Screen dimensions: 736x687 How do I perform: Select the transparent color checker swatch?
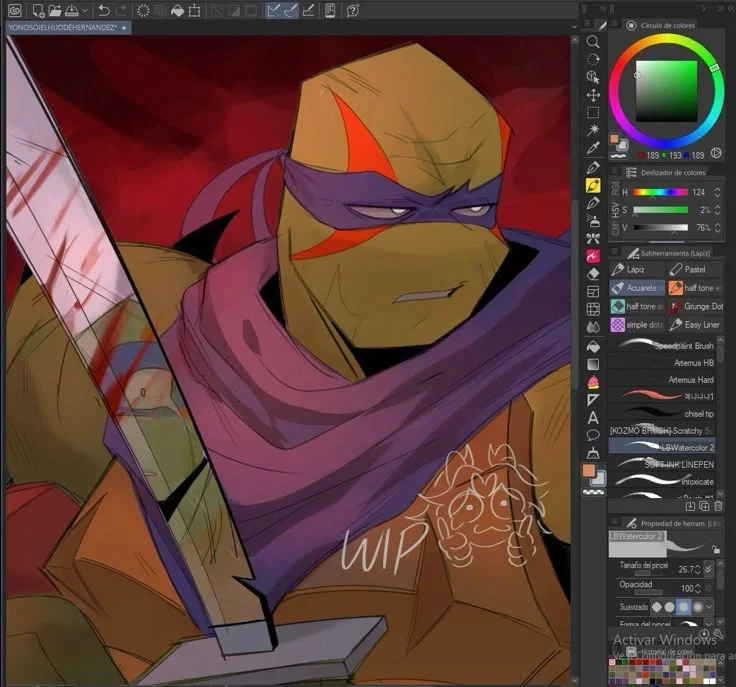(x=593, y=492)
